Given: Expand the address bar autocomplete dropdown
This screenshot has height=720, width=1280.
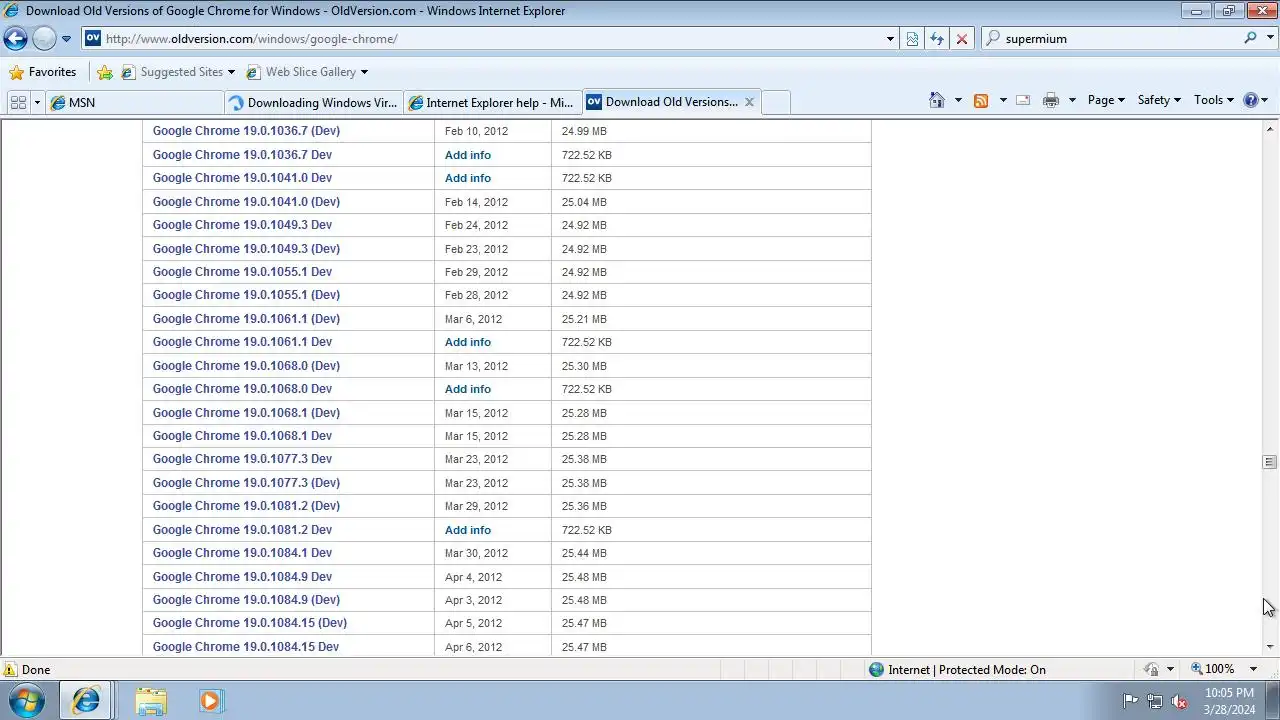Looking at the screenshot, I should 890,39.
